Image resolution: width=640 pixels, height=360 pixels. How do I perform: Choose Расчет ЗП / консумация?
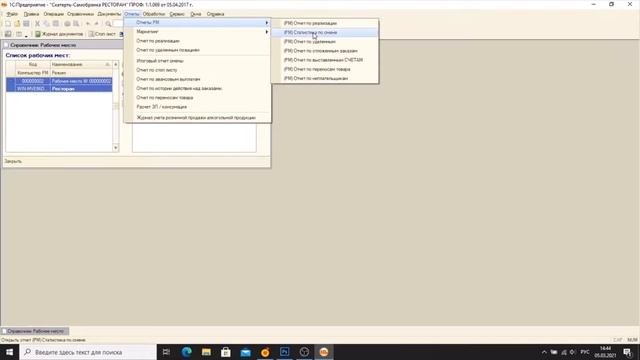point(198,107)
